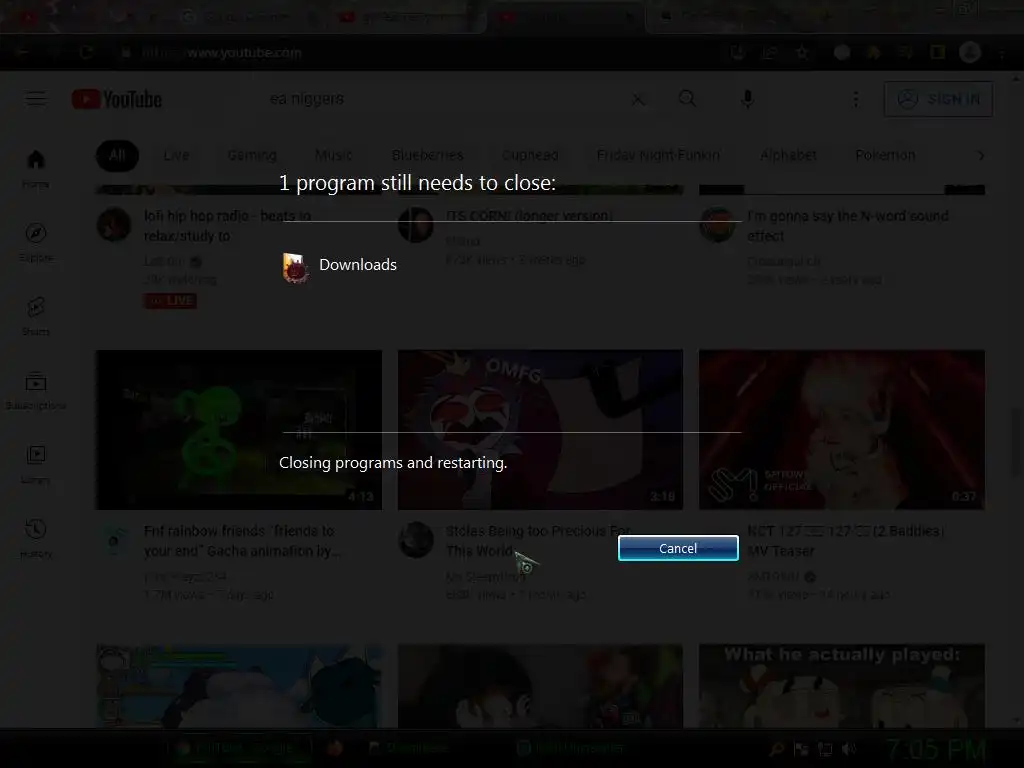
Task: Play the Fnf rainbow friends video thumbnail
Action: (x=239, y=430)
